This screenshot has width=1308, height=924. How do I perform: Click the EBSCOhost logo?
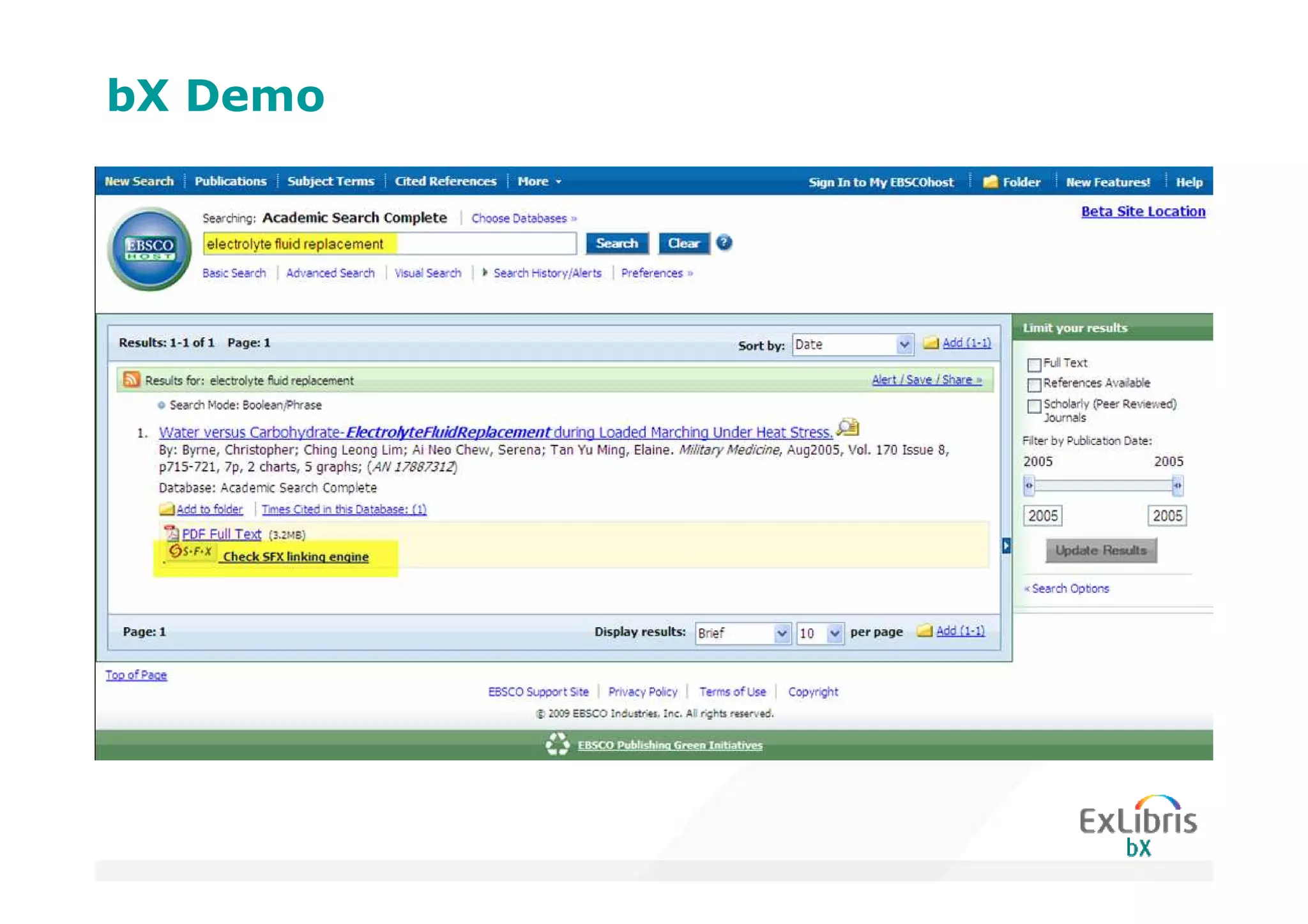(x=149, y=249)
